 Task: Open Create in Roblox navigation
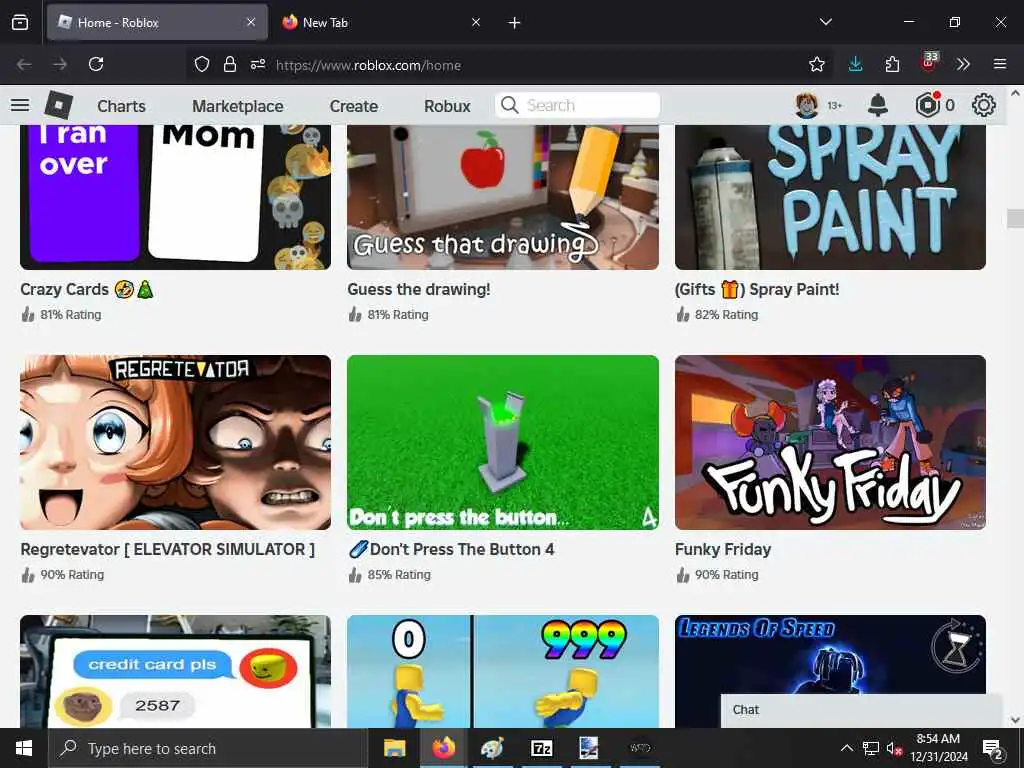[x=354, y=106]
